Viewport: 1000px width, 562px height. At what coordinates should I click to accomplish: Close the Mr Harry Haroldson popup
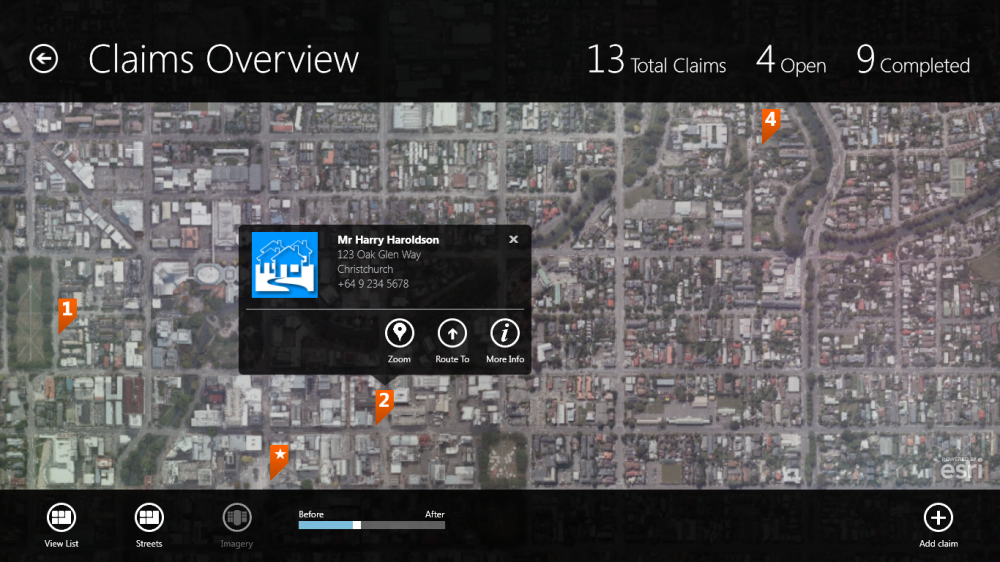coord(513,239)
